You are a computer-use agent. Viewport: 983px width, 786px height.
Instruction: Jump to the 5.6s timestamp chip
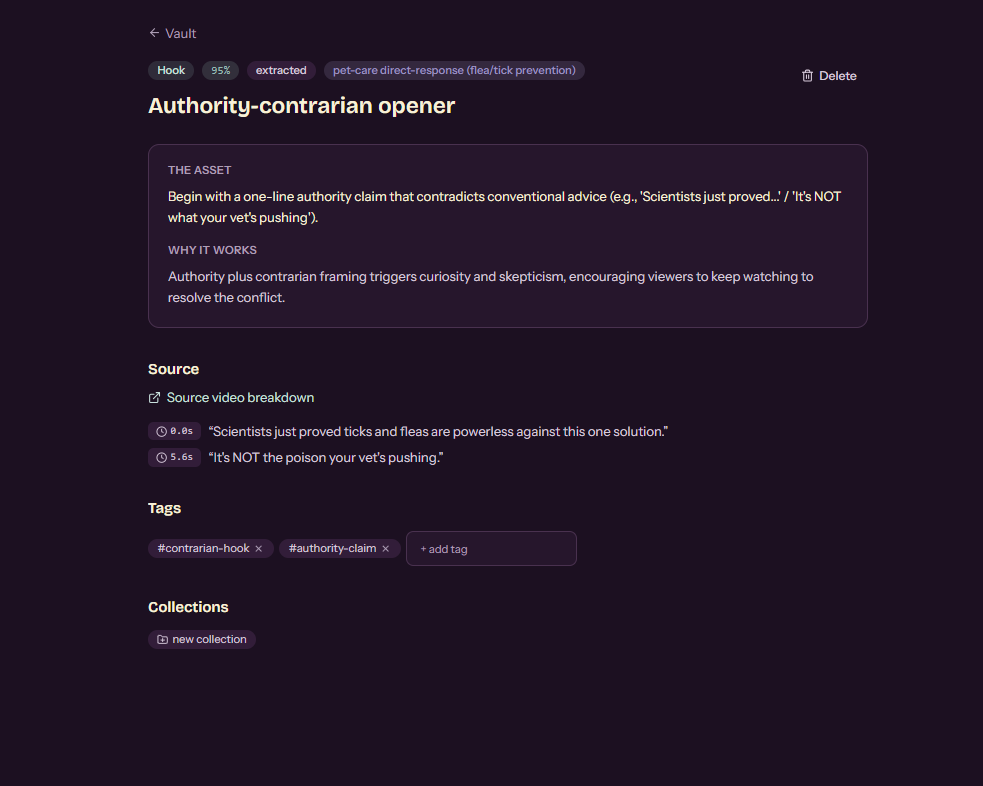coord(174,458)
